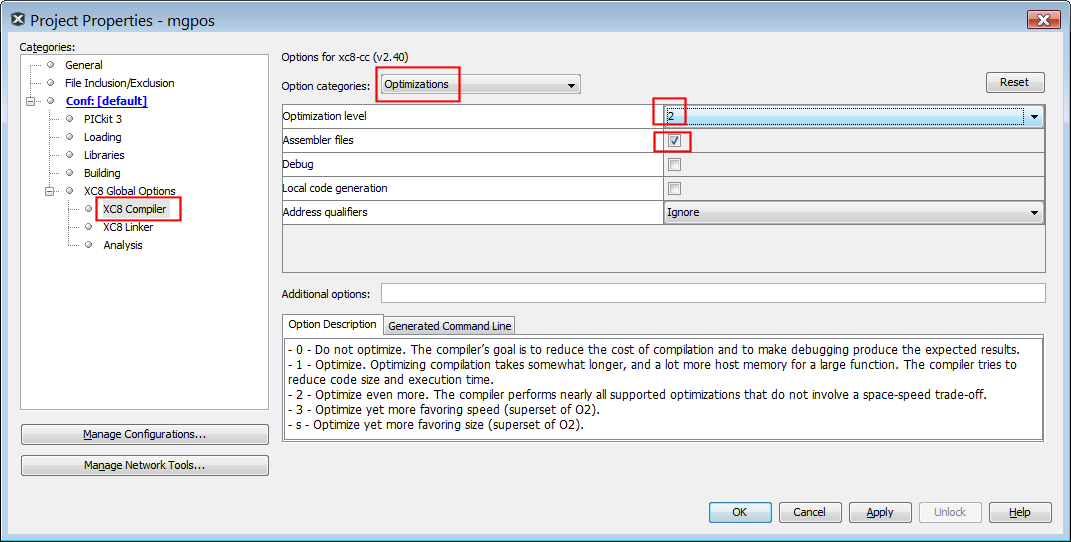The width and height of the screenshot is (1071, 542).
Task: Enable Local code generation checkbox
Action: click(674, 189)
